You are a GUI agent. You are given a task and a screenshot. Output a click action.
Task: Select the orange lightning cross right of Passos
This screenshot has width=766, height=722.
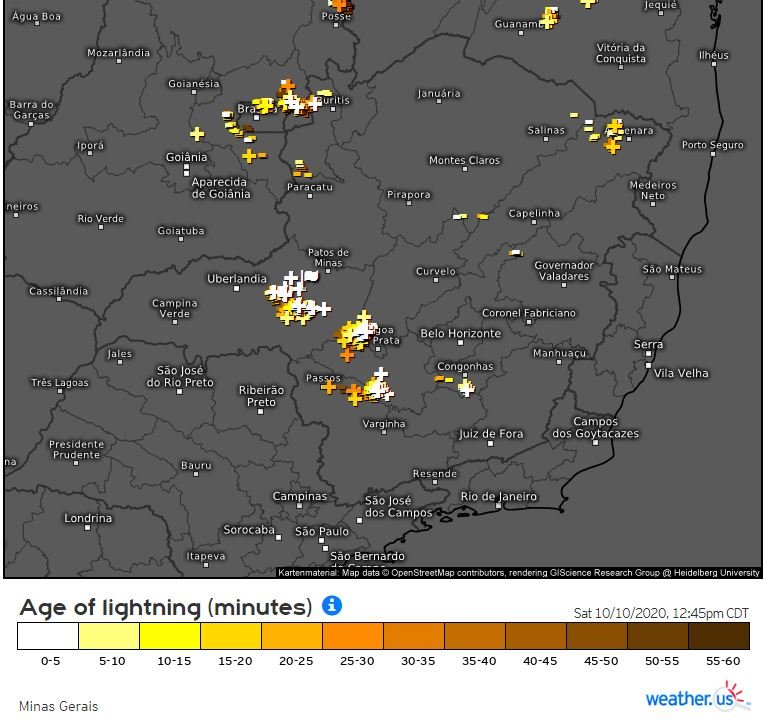coord(329,386)
